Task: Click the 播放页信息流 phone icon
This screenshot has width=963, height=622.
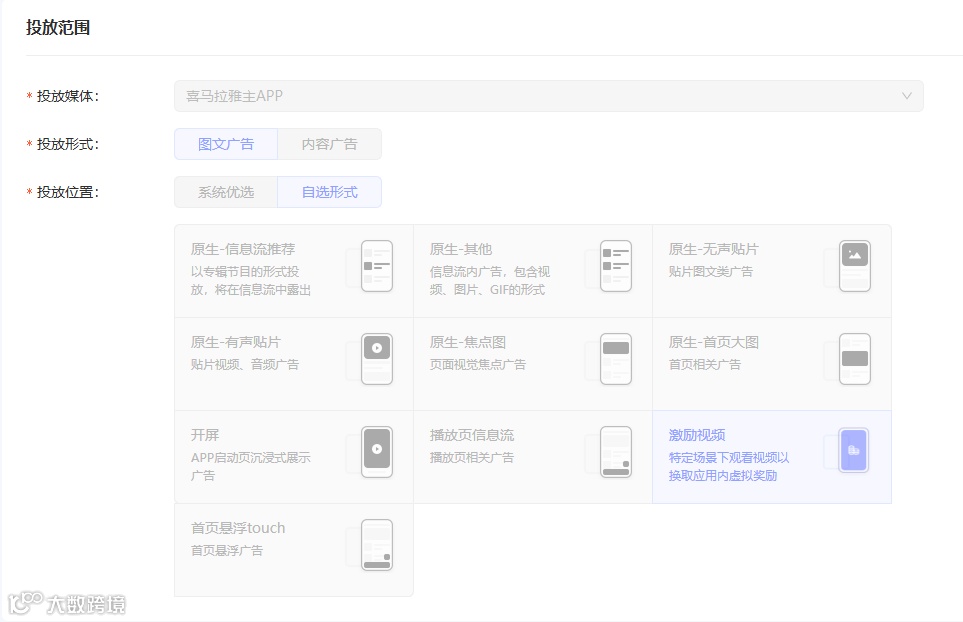Action: point(615,452)
